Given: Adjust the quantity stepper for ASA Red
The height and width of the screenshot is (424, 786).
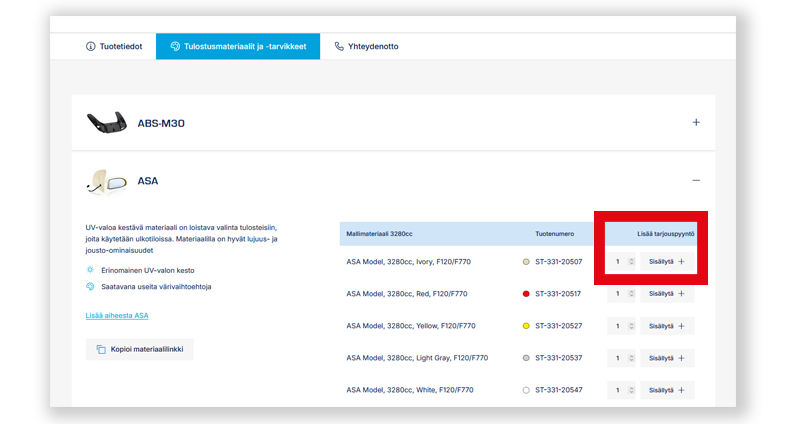Looking at the screenshot, I should tap(631, 294).
